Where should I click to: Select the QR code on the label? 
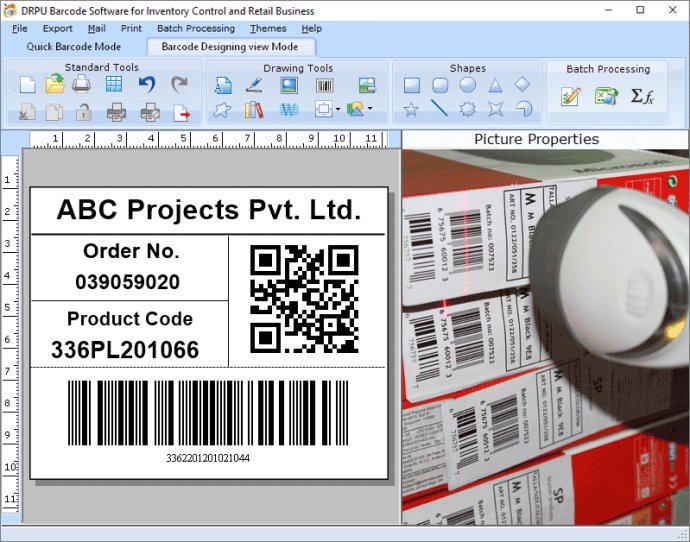(304, 299)
